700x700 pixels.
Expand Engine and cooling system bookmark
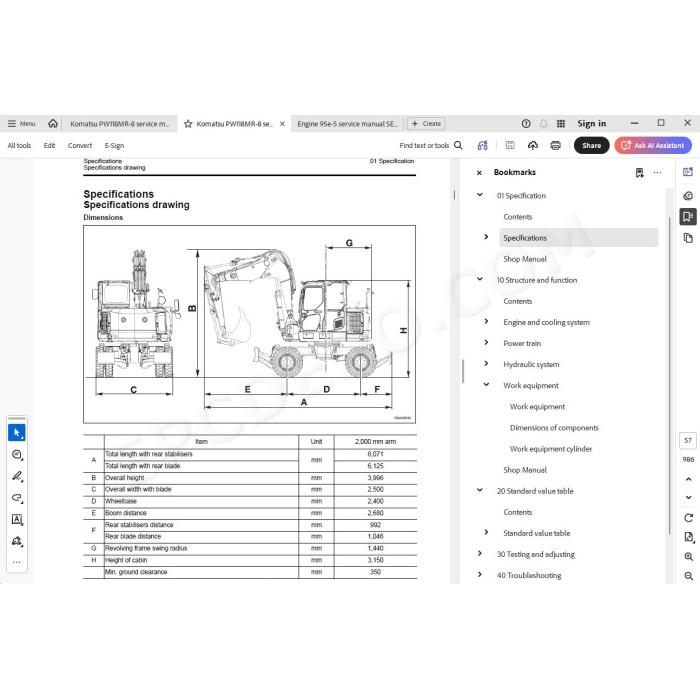click(486, 321)
